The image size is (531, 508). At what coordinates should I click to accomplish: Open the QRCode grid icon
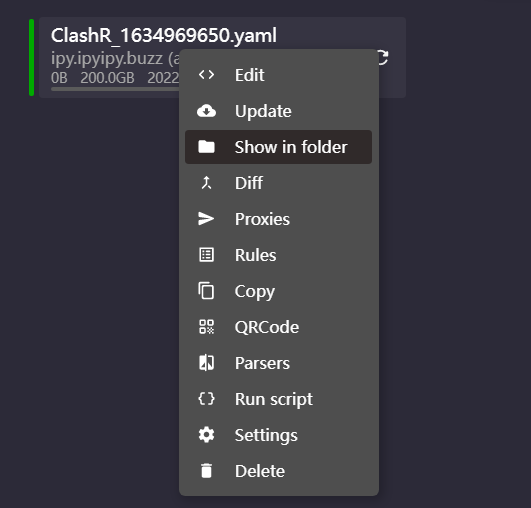[206, 327]
